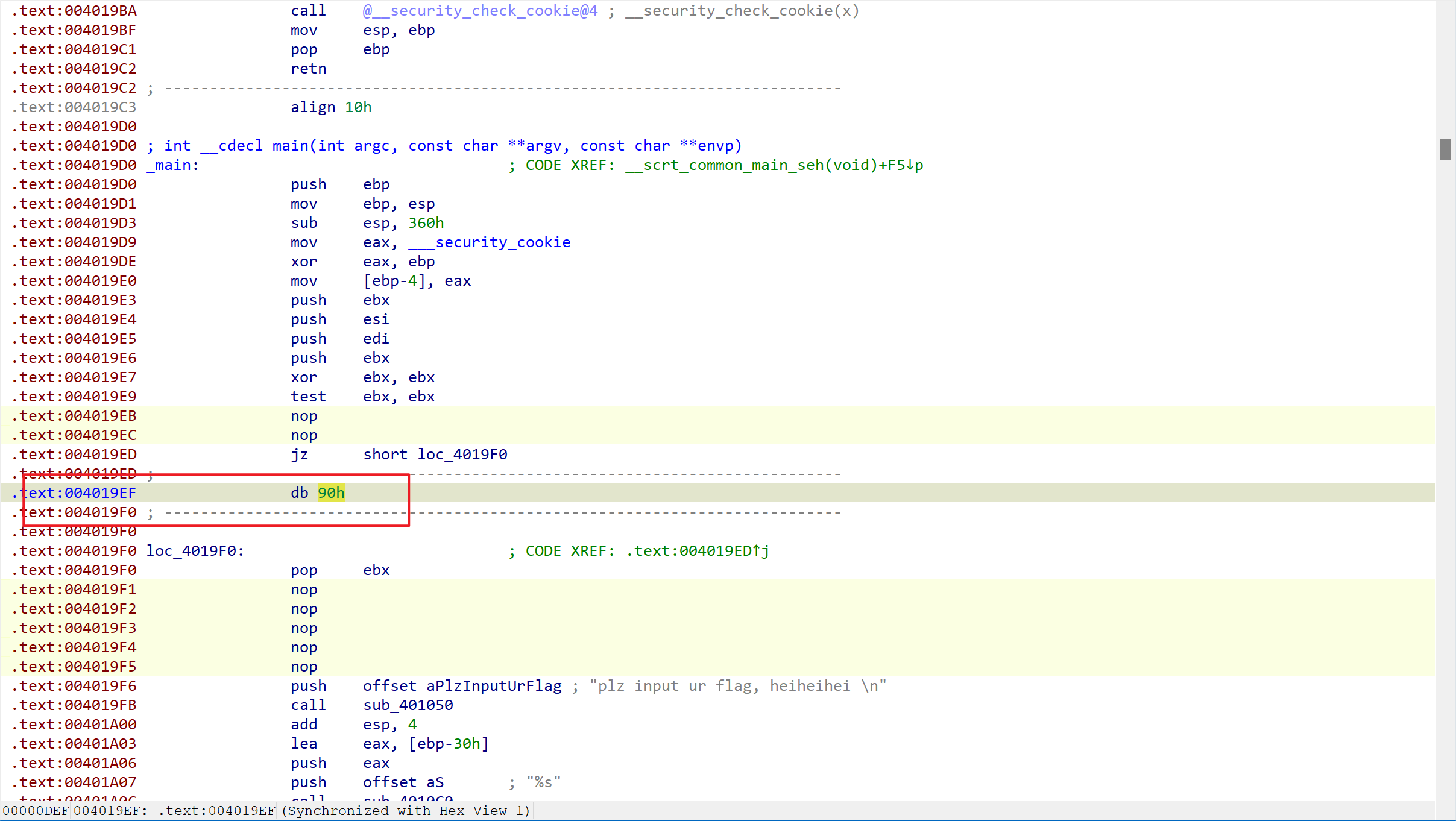Click push esi instruction
Image resolution: width=1456 pixels, height=821 pixels.
[x=340, y=319]
